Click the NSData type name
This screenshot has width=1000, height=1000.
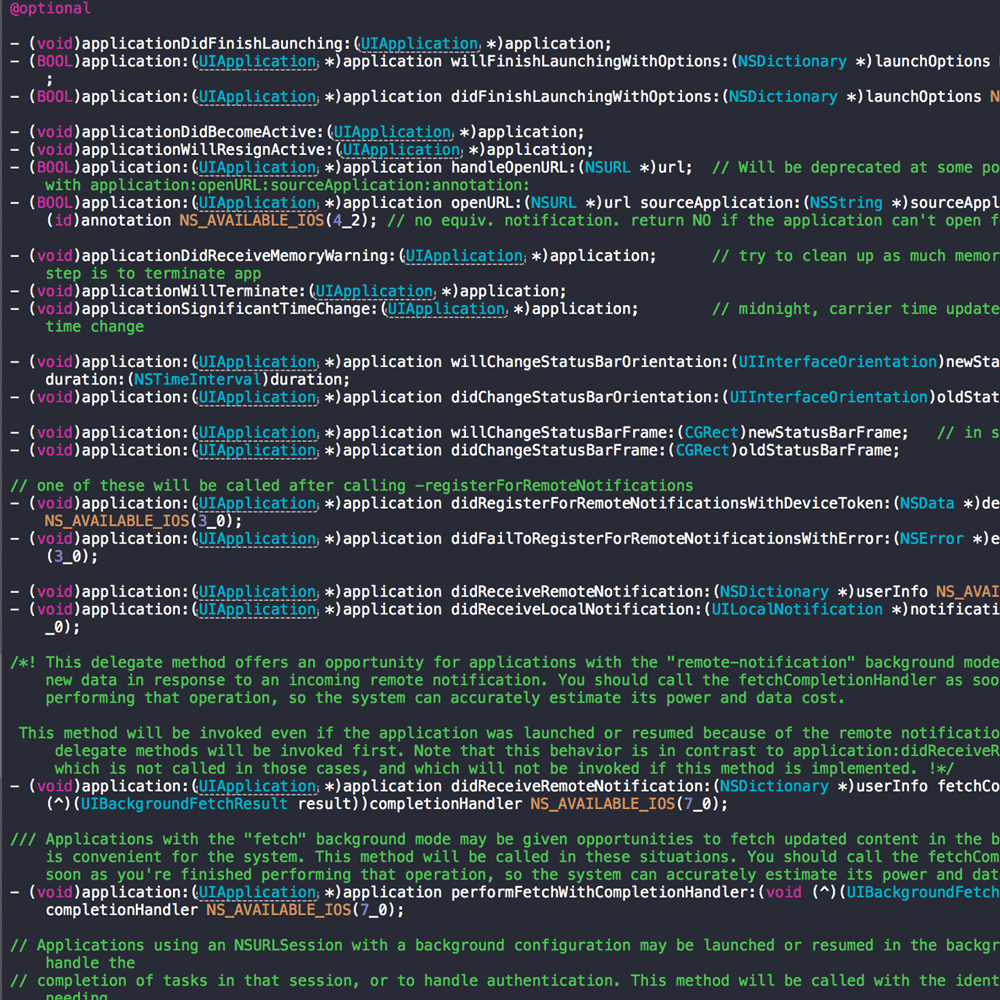927,503
